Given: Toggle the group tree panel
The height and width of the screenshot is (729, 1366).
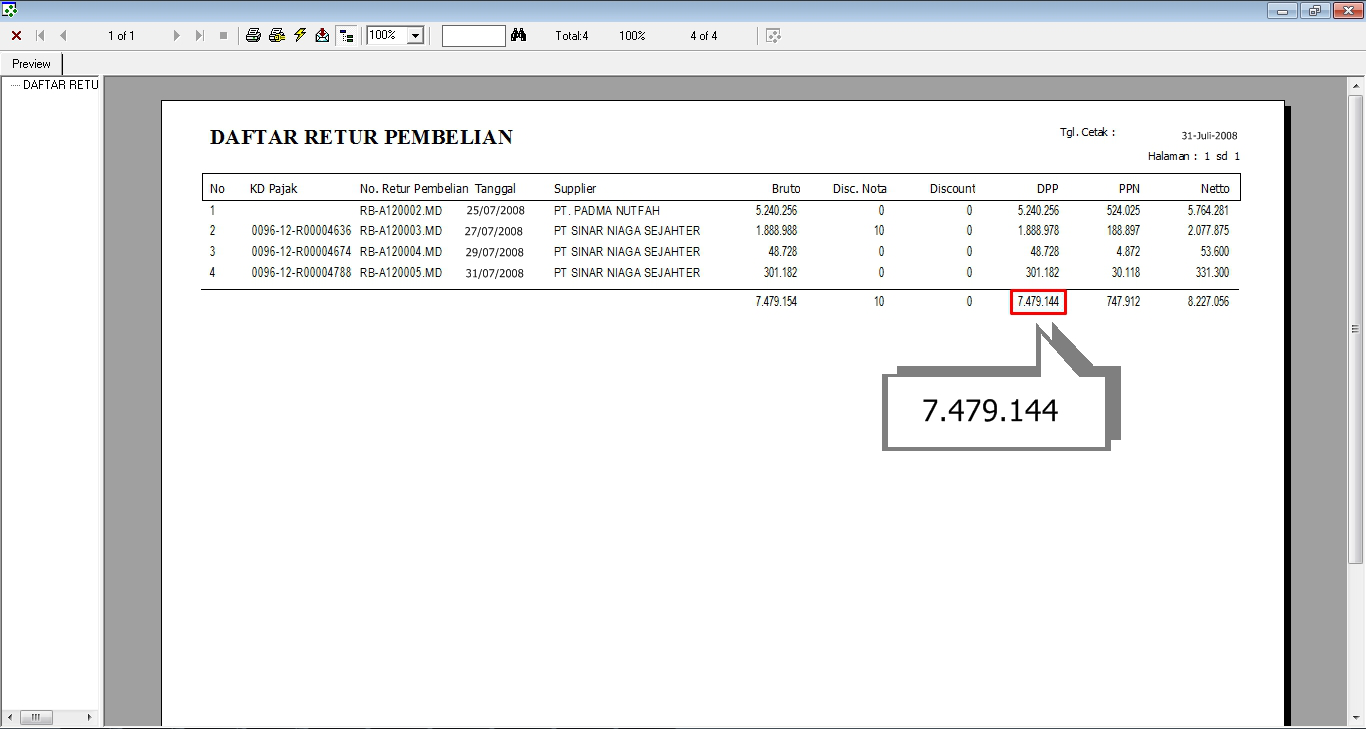Looking at the screenshot, I should [346, 36].
